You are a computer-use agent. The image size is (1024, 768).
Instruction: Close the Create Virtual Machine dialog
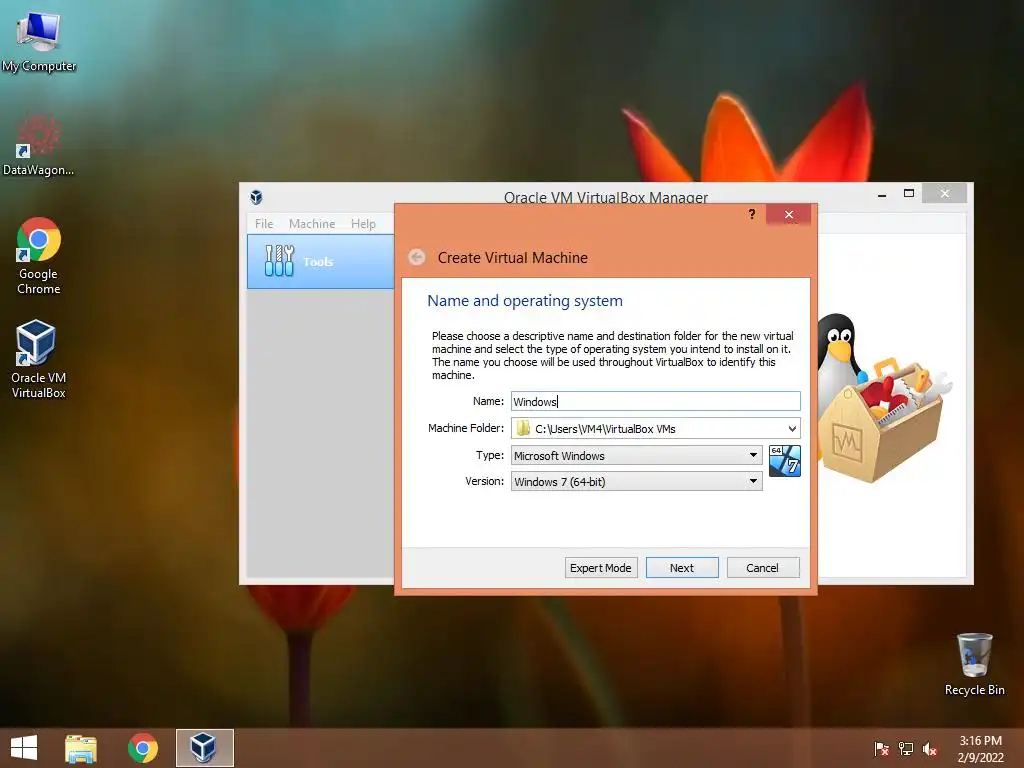(x=788, y=214)
